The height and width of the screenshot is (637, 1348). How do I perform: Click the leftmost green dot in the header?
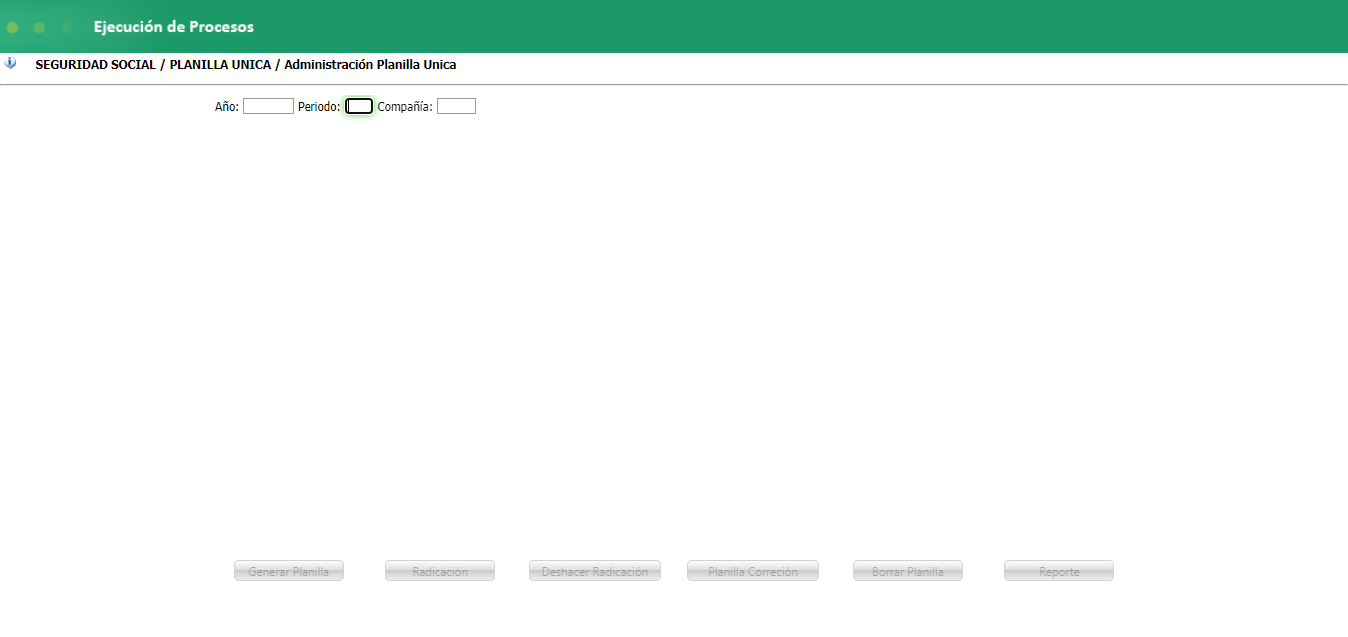click(x=12, y=28)
